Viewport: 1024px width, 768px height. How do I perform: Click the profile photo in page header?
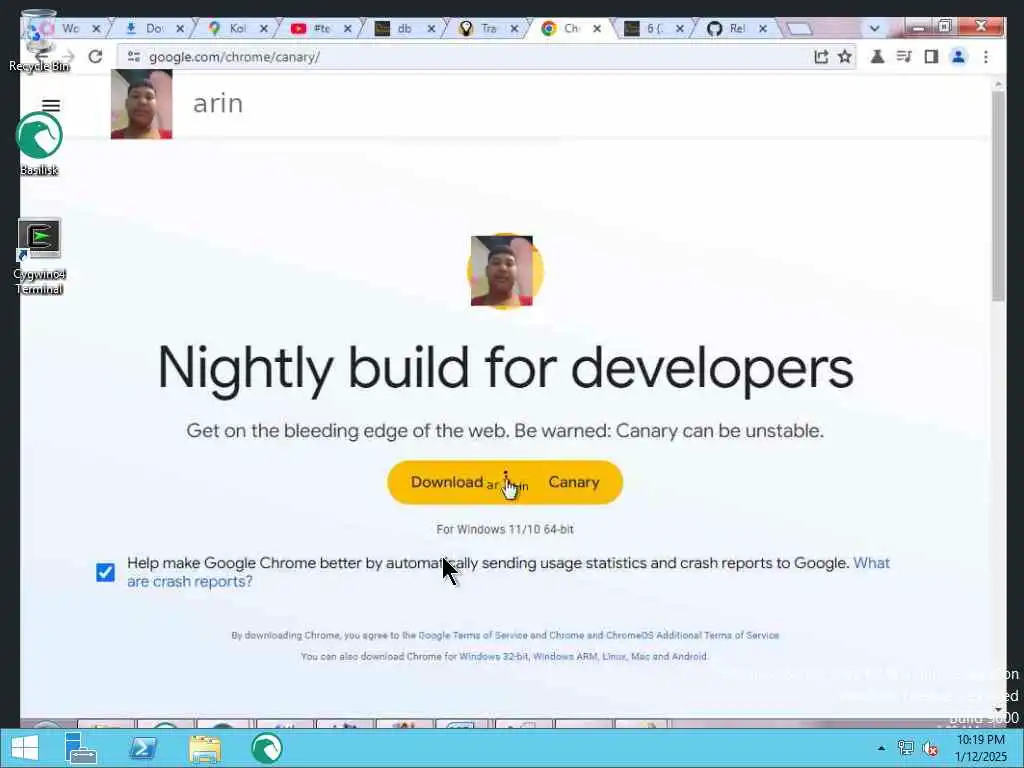coord(142,104)
